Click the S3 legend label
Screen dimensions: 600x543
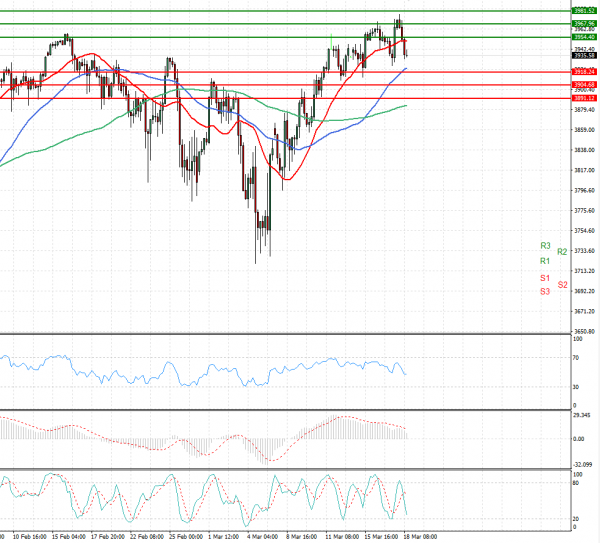point(545,292)
